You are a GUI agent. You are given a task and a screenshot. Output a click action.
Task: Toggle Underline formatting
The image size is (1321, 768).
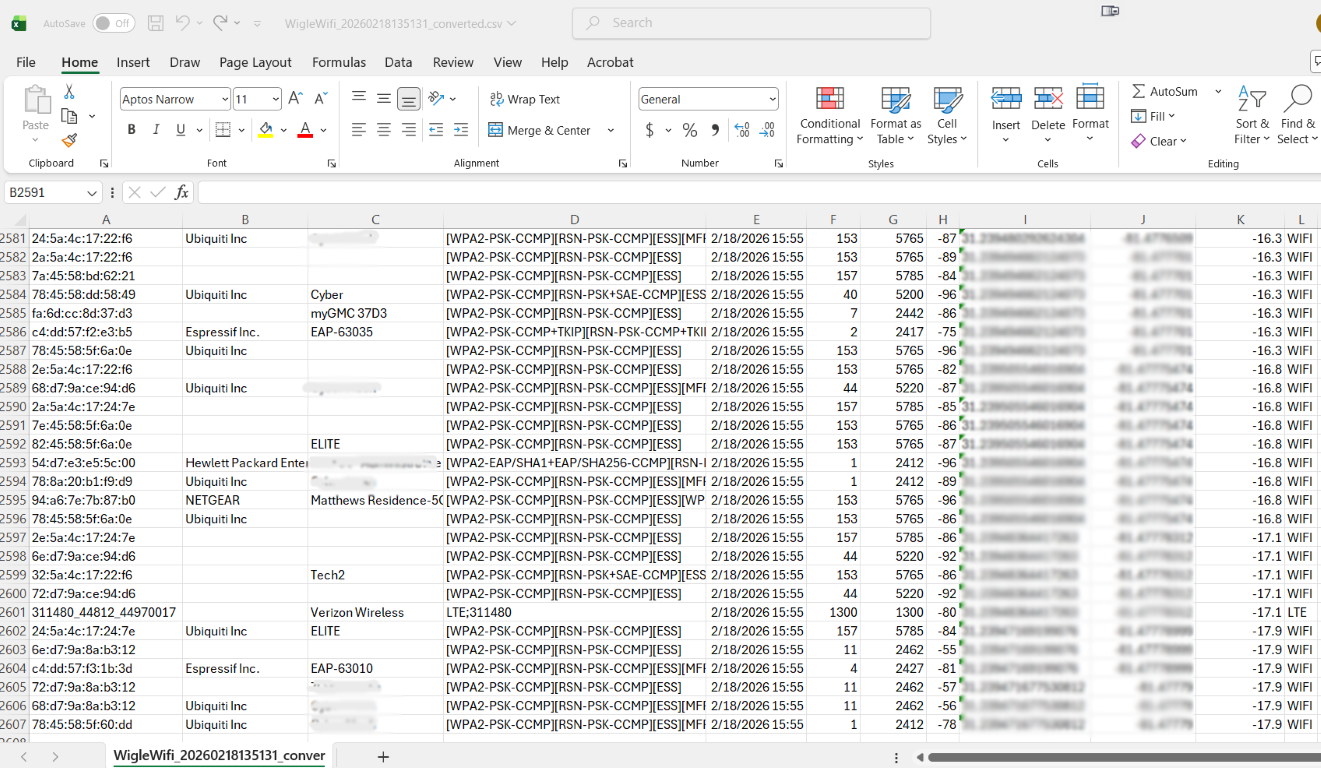pos(181,130)
